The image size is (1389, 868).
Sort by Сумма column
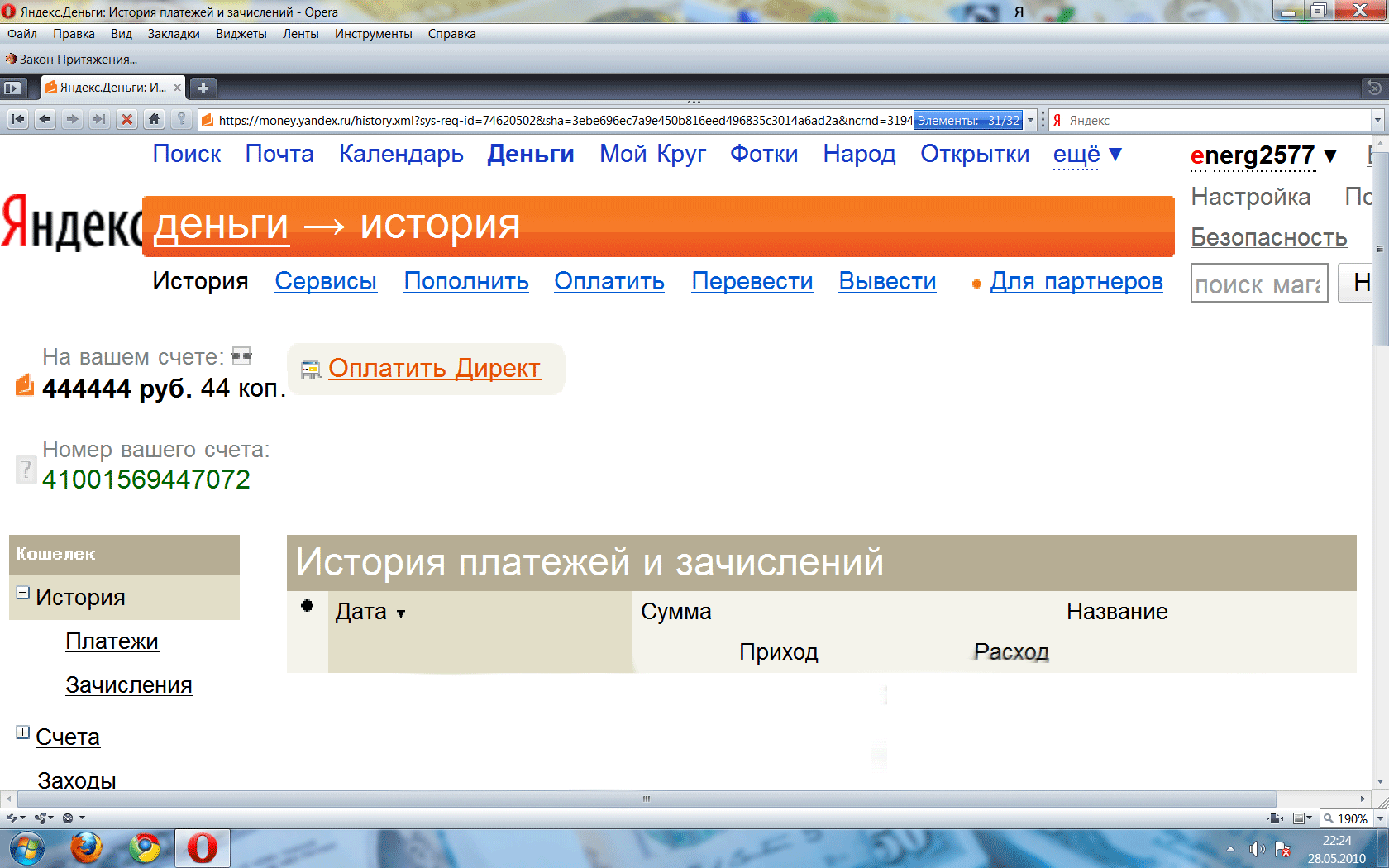pyautogui.click(x=675, y=612)
